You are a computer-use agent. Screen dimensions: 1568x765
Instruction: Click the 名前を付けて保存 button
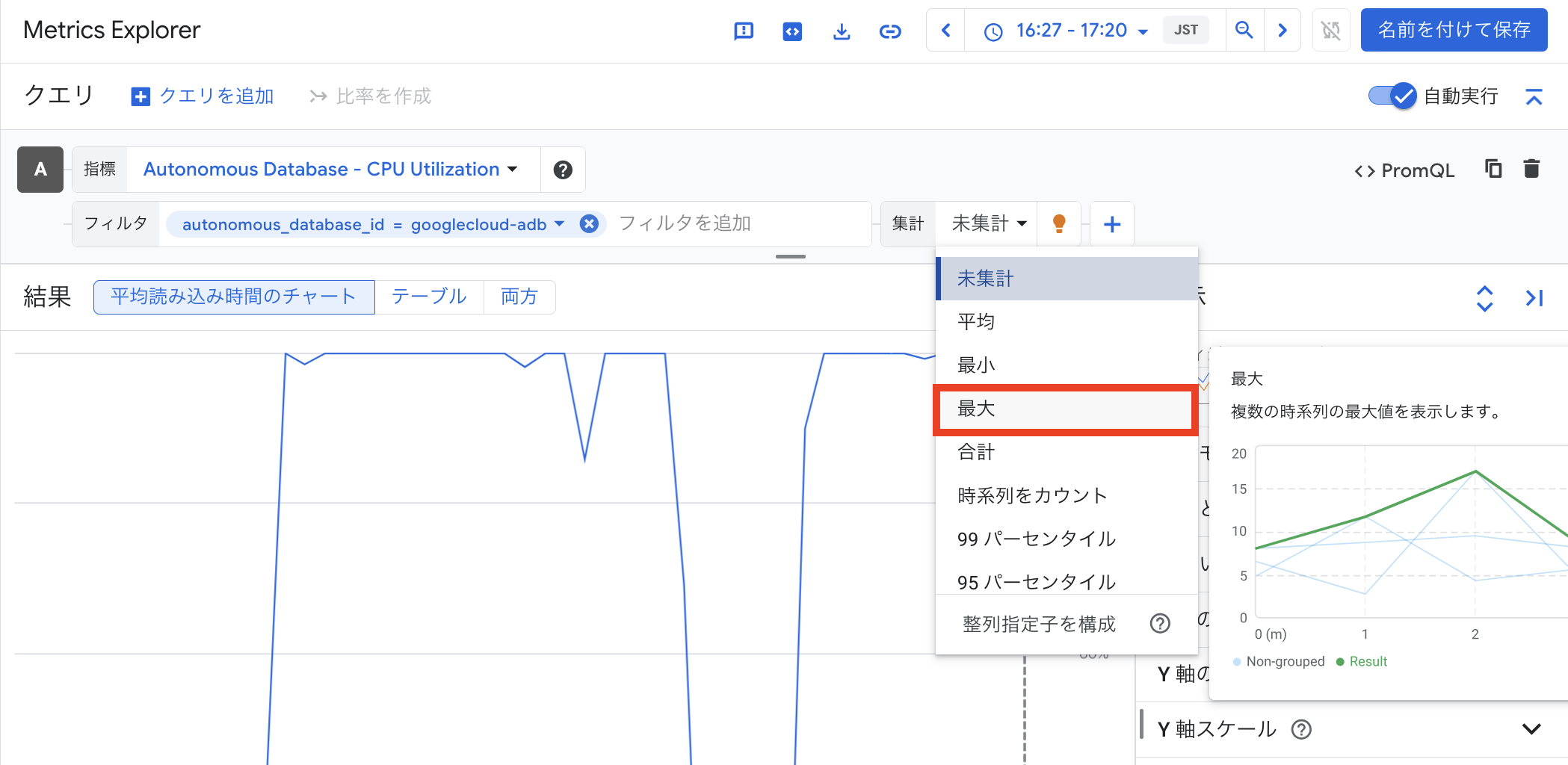click(1454, 30)
